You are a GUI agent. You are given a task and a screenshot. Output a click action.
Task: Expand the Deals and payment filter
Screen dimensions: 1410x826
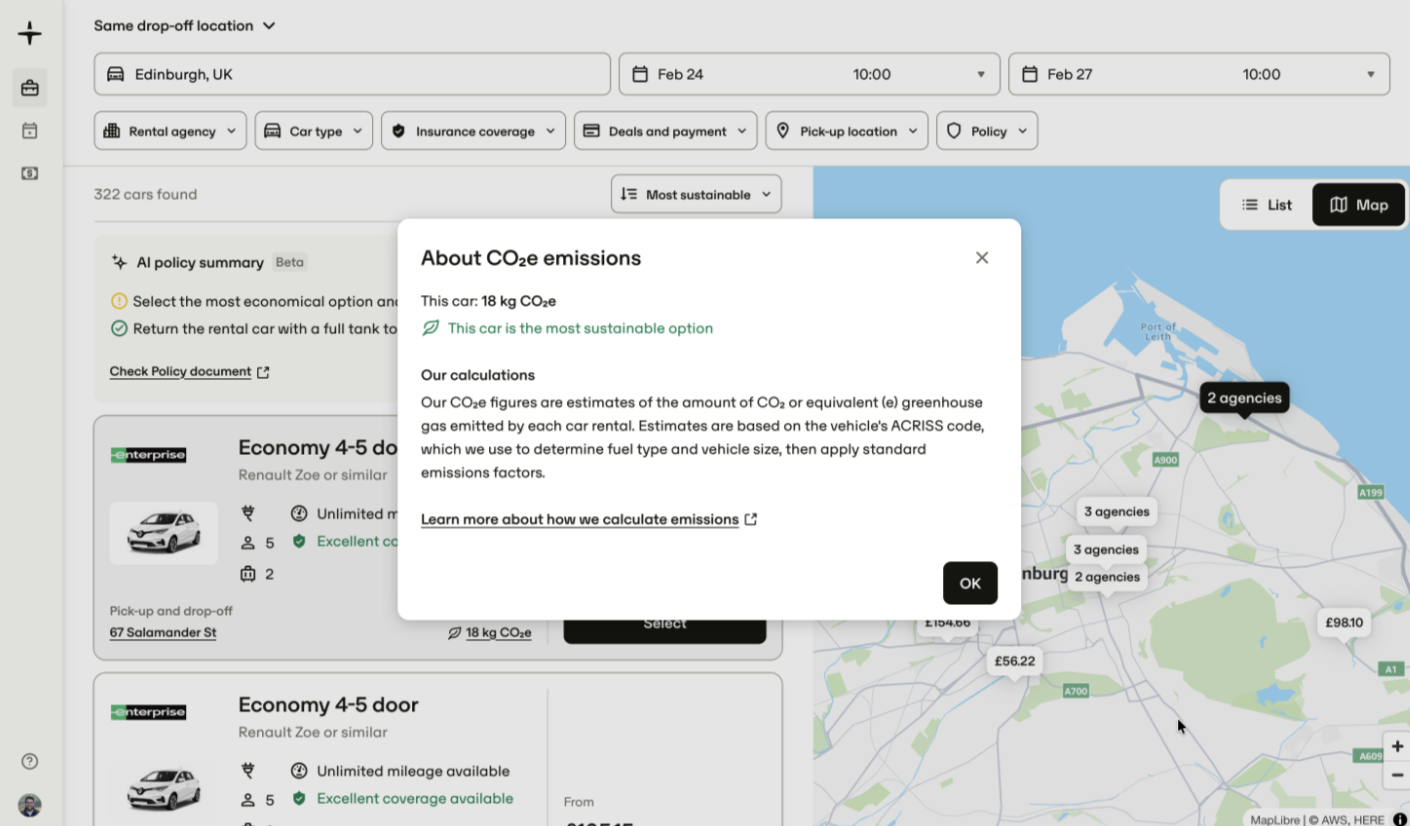click(x=665, y=131)
